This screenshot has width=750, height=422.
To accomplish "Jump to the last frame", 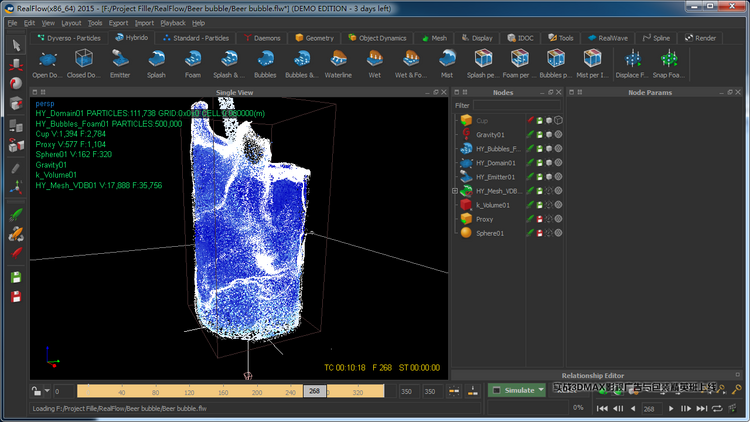I will 702,408.
